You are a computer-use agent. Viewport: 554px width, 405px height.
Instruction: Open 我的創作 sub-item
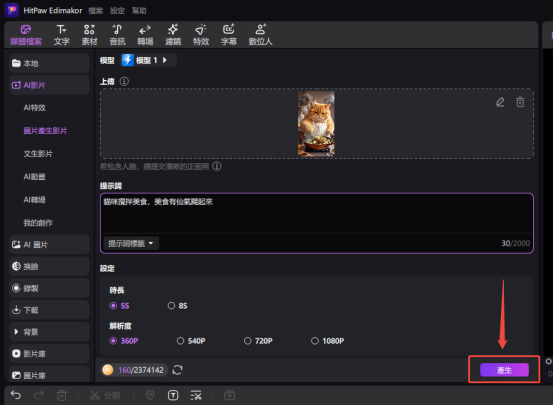coord(38,223)
